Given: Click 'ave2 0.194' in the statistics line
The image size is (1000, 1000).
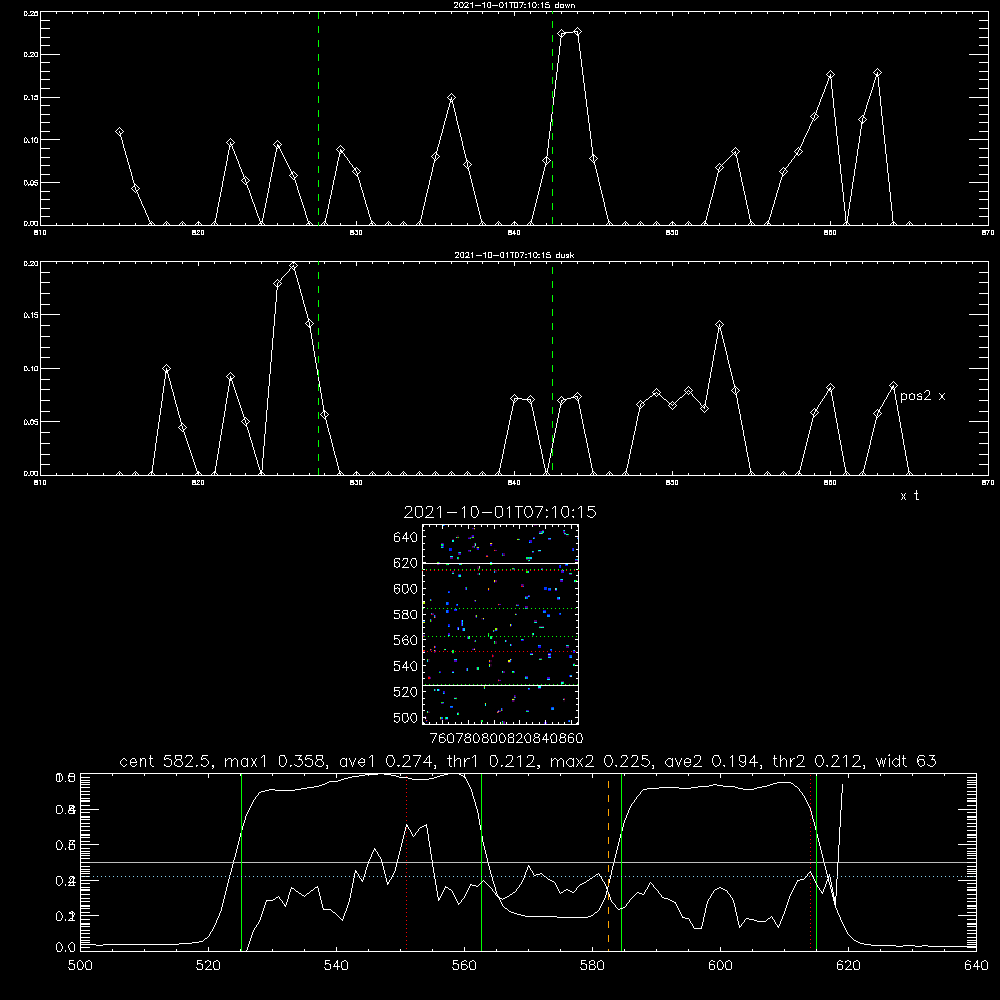Looking at the screenshot, I should pos(714,761).
